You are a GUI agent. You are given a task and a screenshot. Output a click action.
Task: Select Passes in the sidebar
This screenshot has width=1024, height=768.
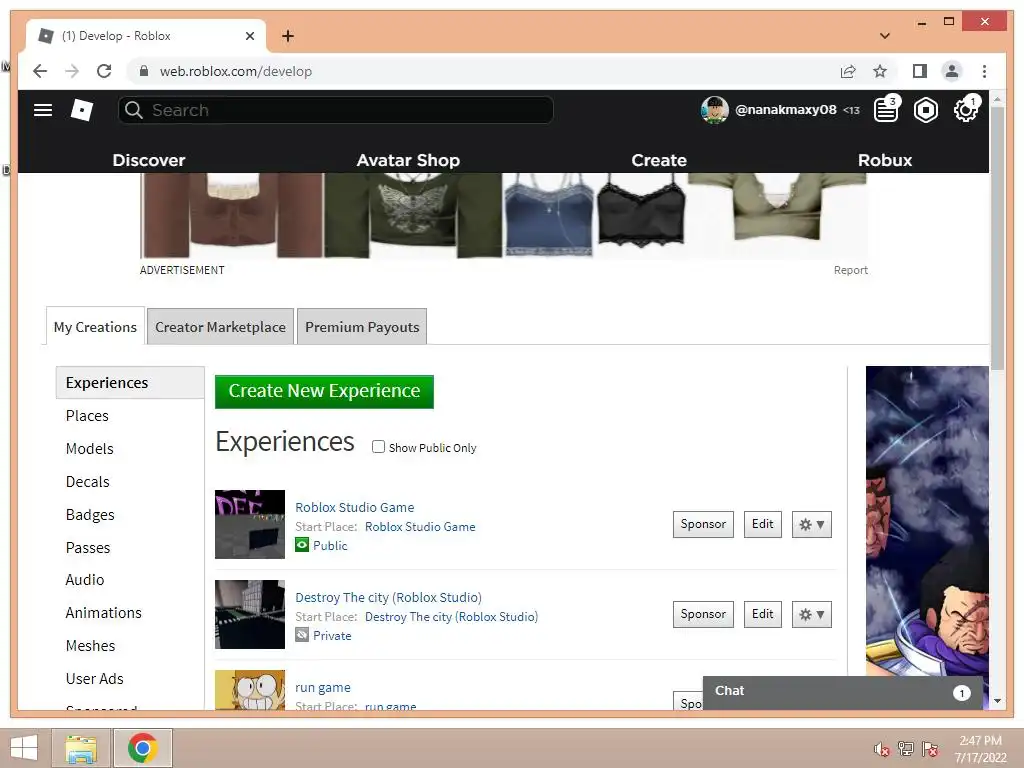pos(88,548)
